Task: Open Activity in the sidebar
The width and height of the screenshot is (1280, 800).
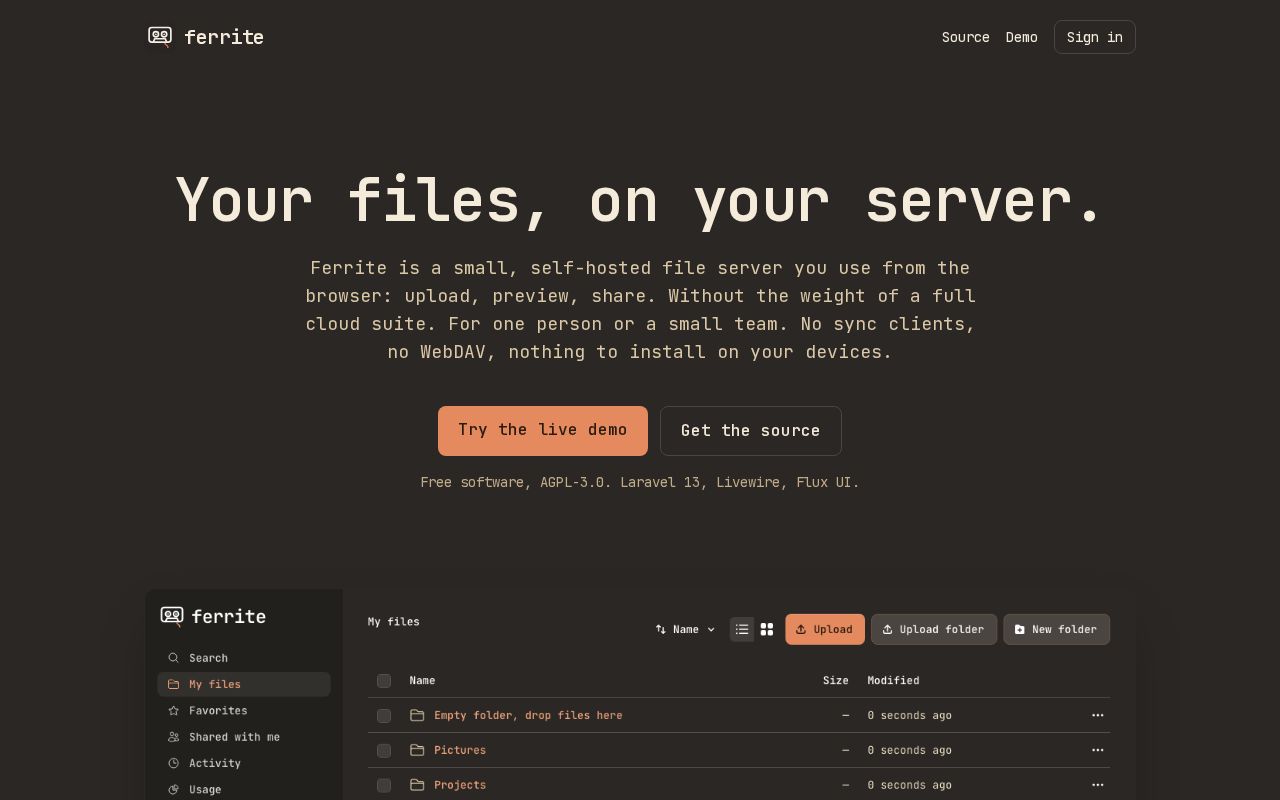Action: [x=244, y=763]
